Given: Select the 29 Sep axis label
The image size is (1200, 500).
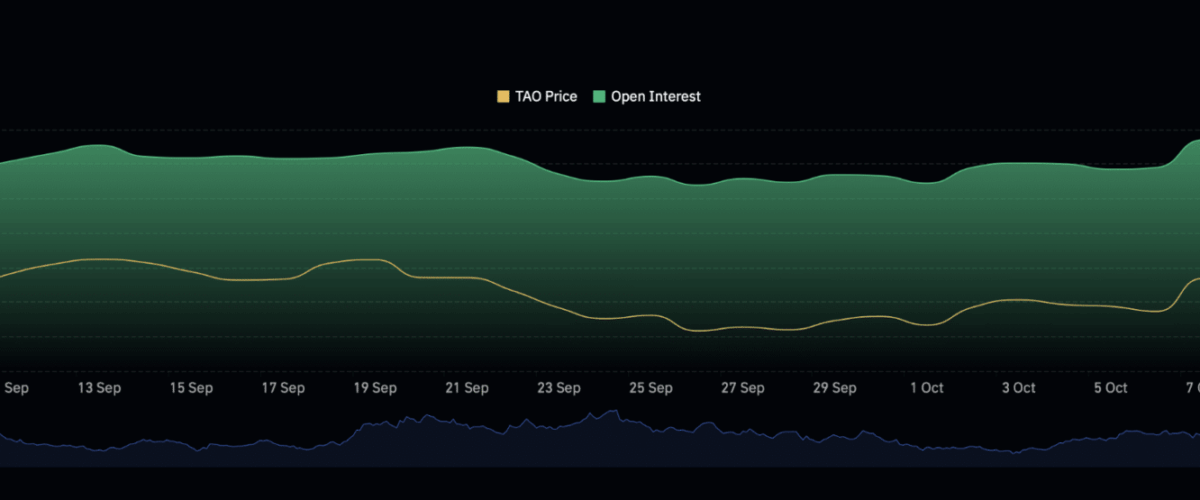Looking at the screenshot, I should click(x=835, y=388).
